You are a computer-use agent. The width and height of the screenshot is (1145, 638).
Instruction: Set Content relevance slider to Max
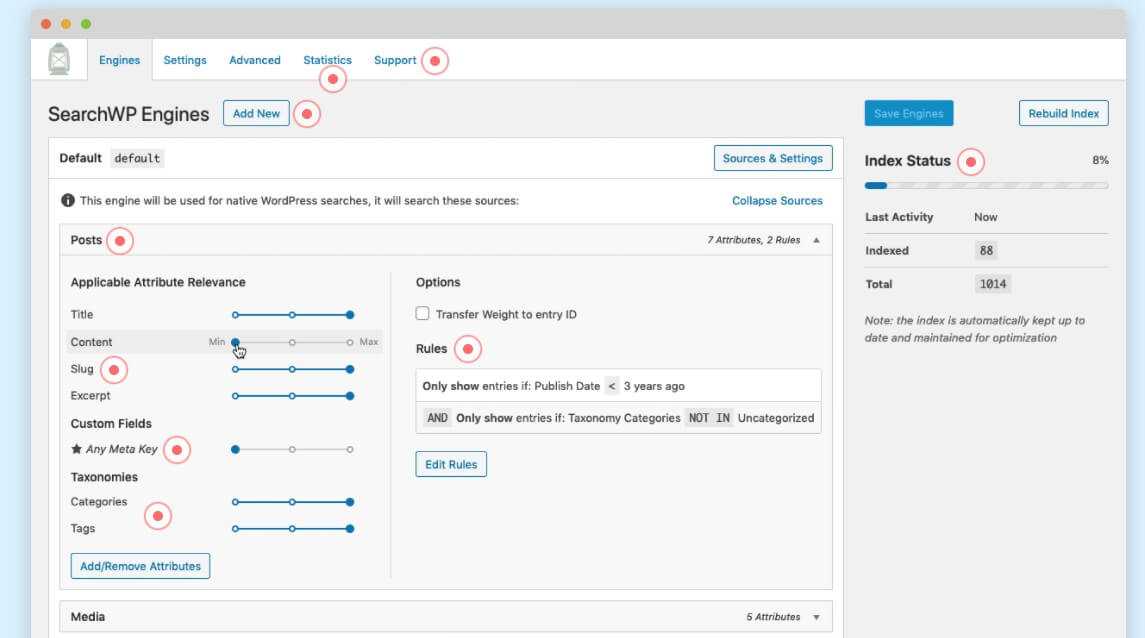click(350, 342)
